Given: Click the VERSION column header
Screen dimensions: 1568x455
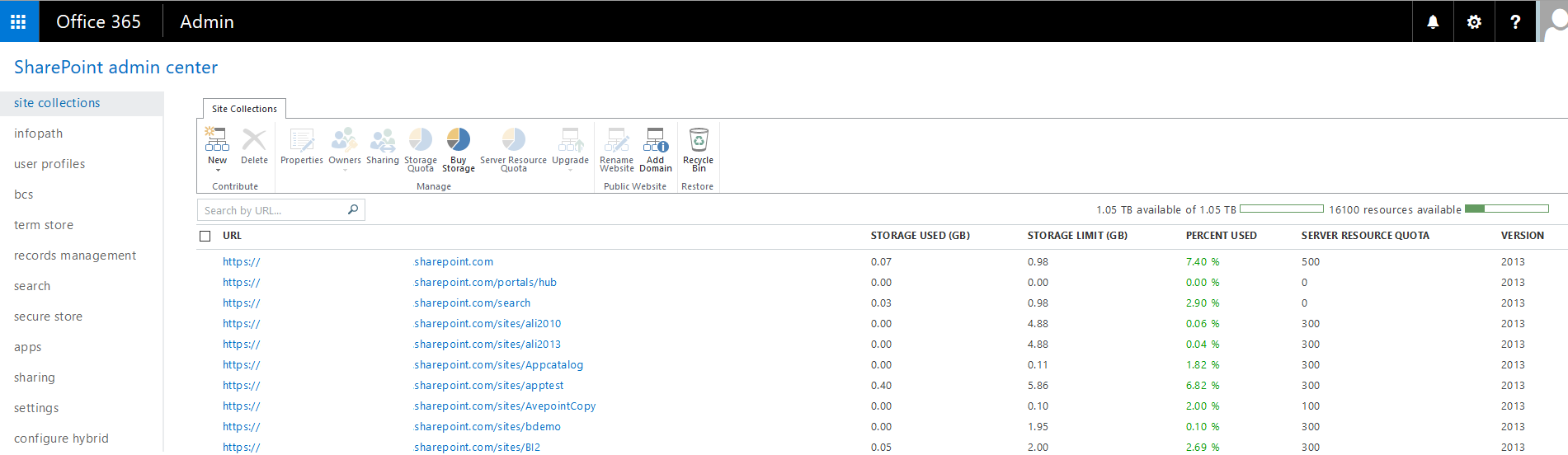Looking at the screenshot, I should point(1522,236).
